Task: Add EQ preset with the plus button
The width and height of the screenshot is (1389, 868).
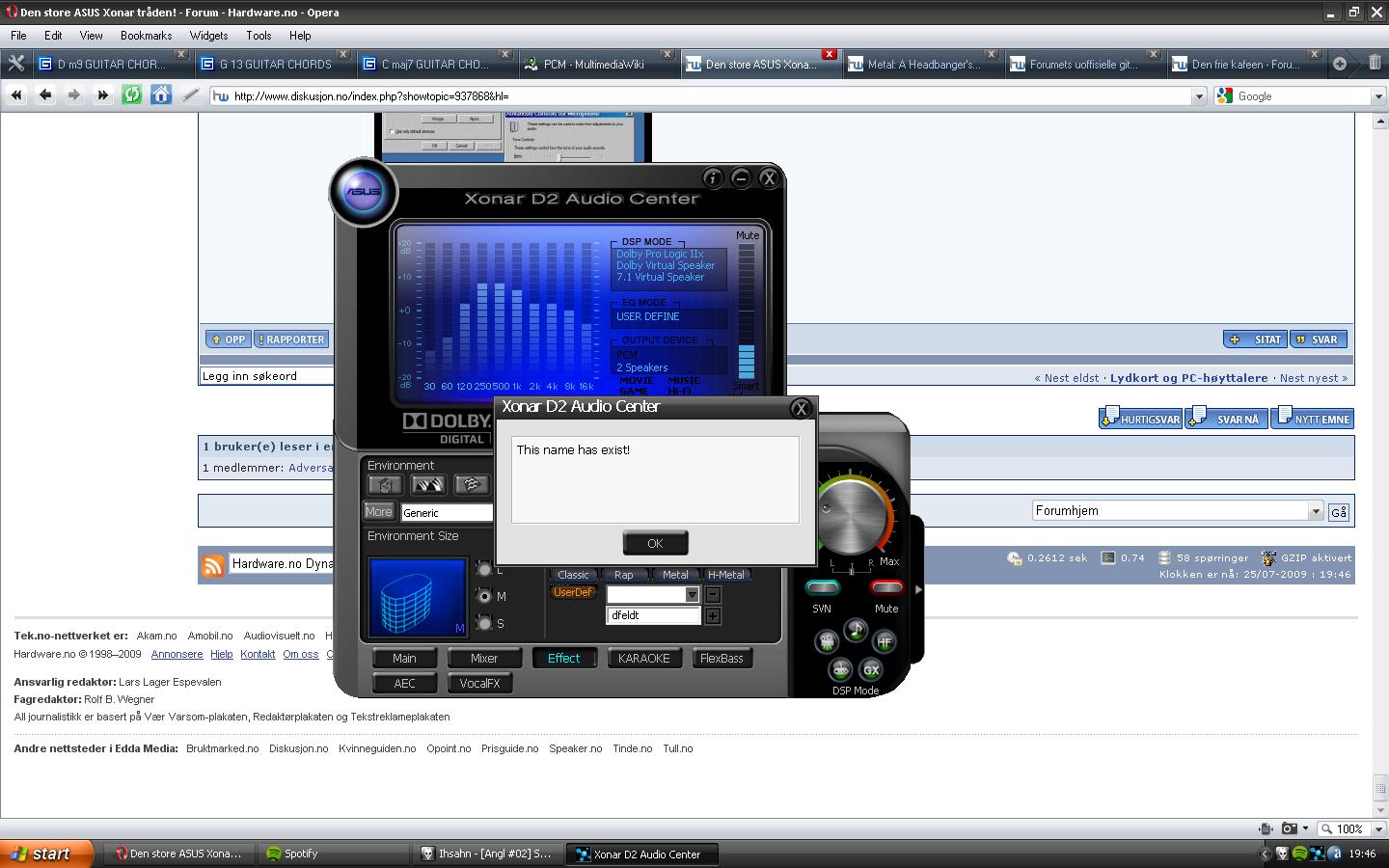Action: 713,615
